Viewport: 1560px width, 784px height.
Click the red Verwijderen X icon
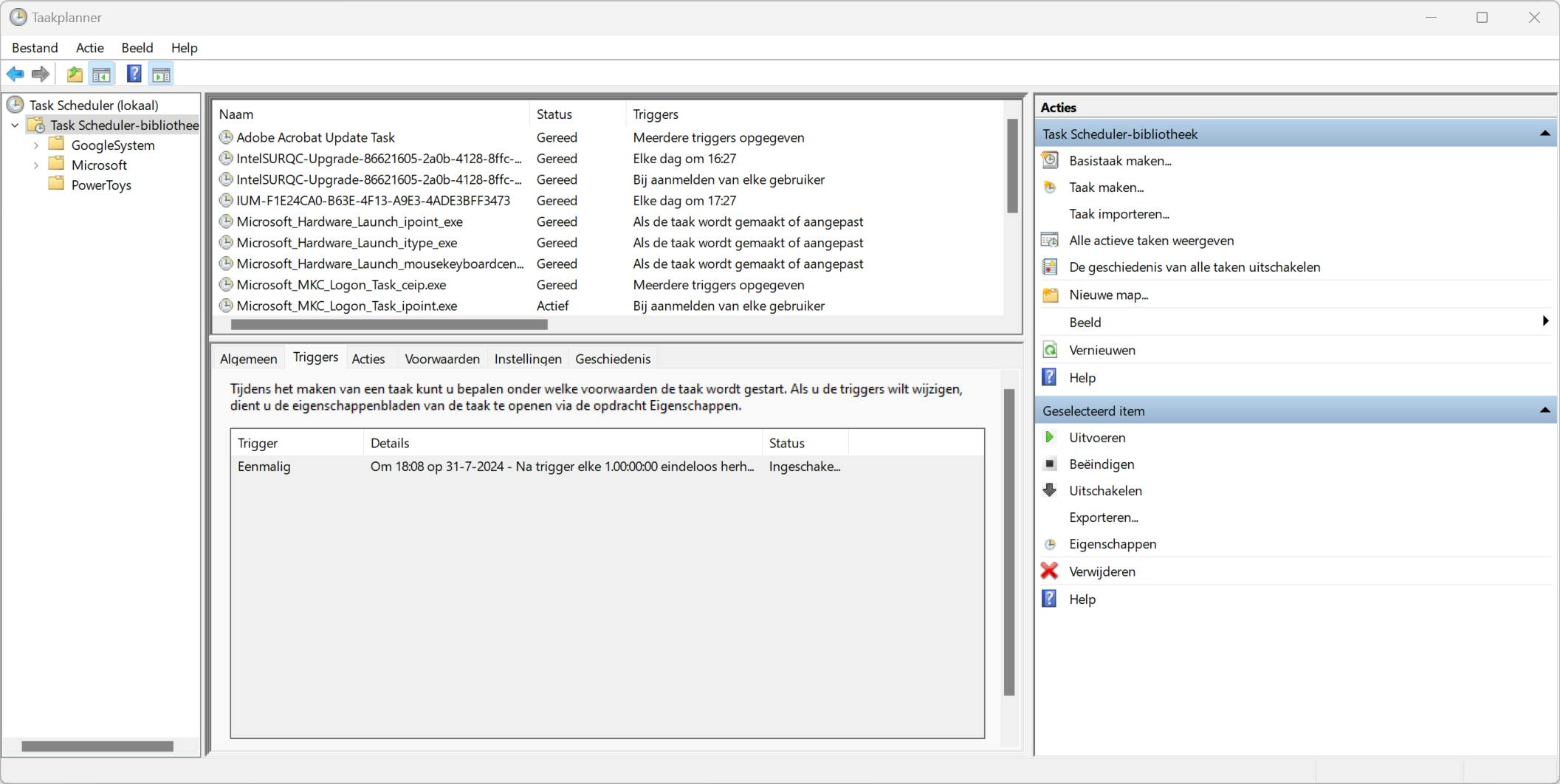pyautogui.click(x=1049, y=571)
